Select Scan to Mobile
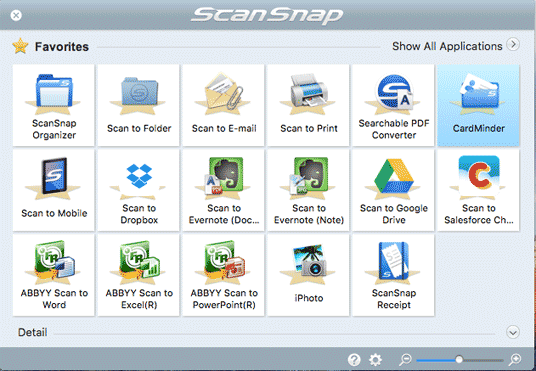The width and height of the screenshot is (536, 371). (x=54, y=190)
